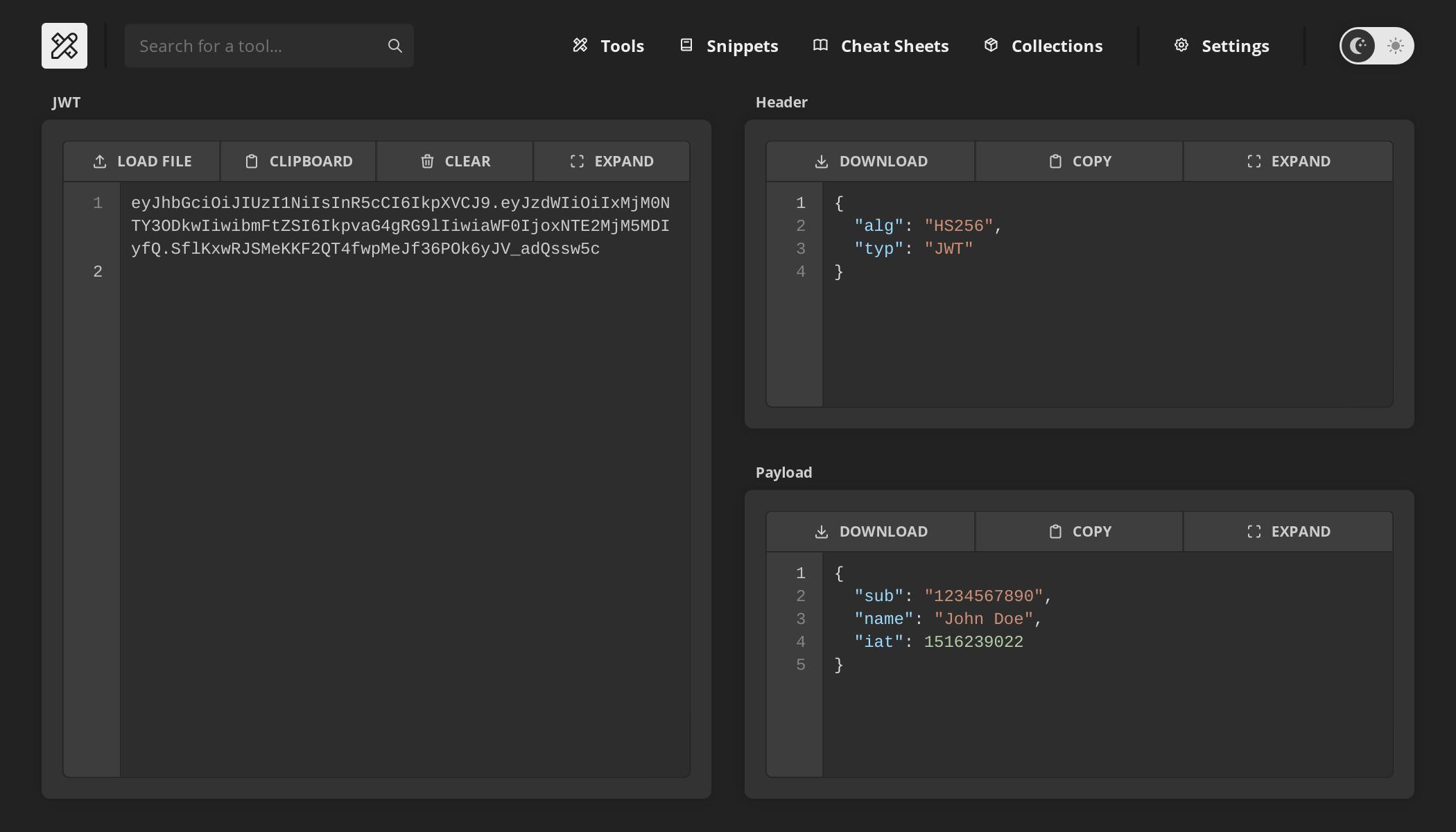Viewport: 1456px width, 832px height.
Task: Click the app logo home icon
Action: (64, 46)
